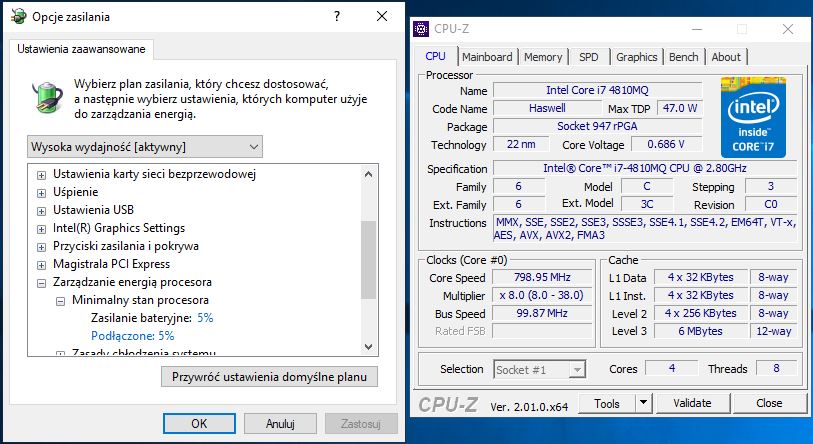
Task: Open the Wysoka wydajność power plan dropdown
Action: 145,147
